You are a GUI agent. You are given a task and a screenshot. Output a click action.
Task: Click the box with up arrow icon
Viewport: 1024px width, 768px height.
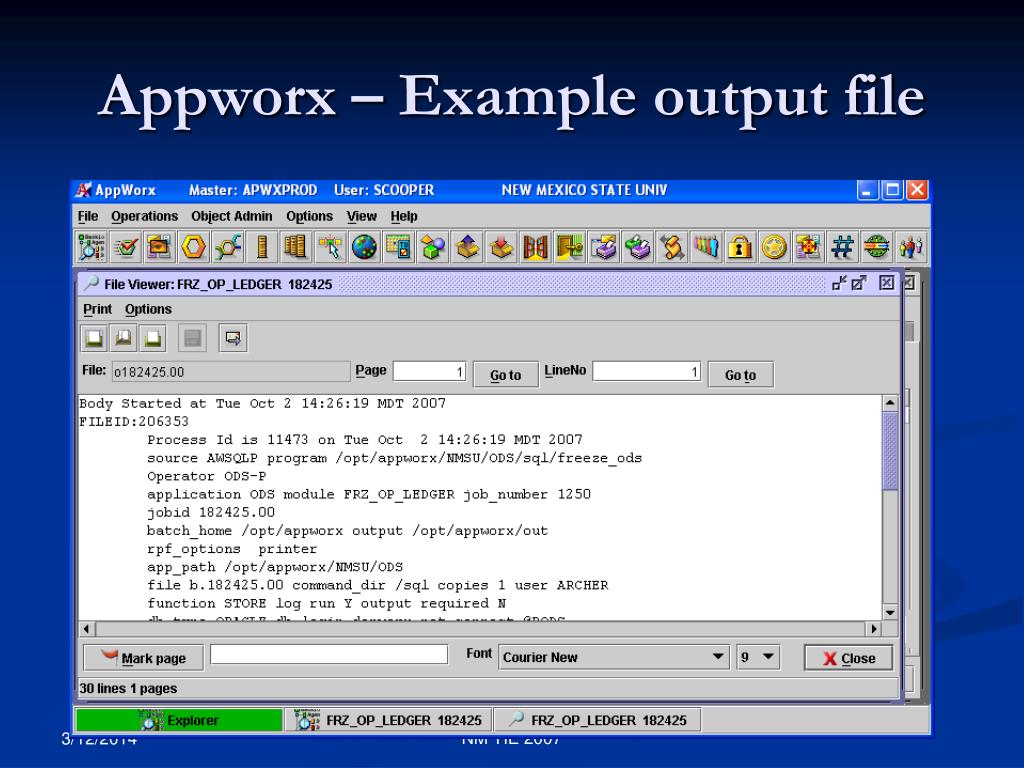pyautogui.click(x=467, y=248)
